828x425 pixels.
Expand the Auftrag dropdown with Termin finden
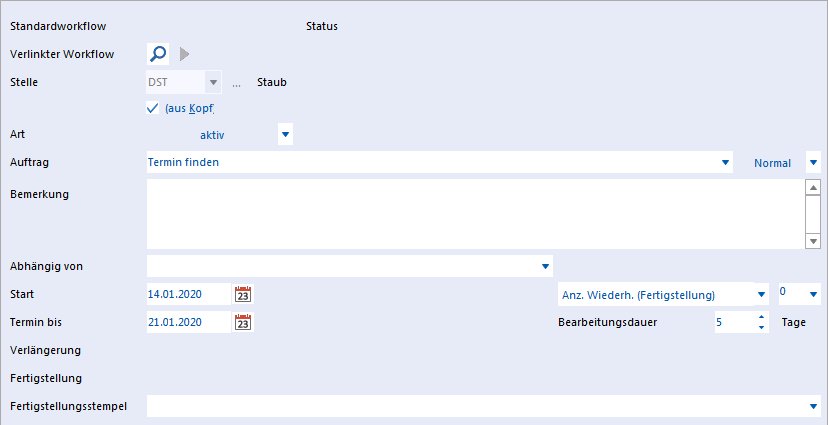click(725, 163)
